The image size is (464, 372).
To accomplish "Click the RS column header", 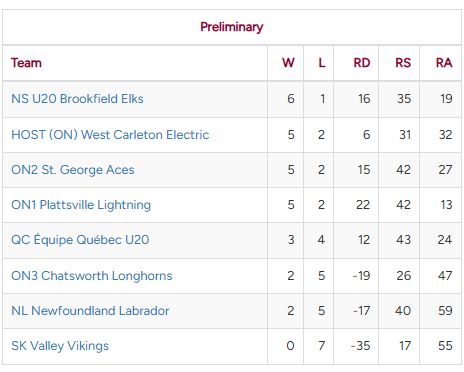I will click(x=403, y=63).
